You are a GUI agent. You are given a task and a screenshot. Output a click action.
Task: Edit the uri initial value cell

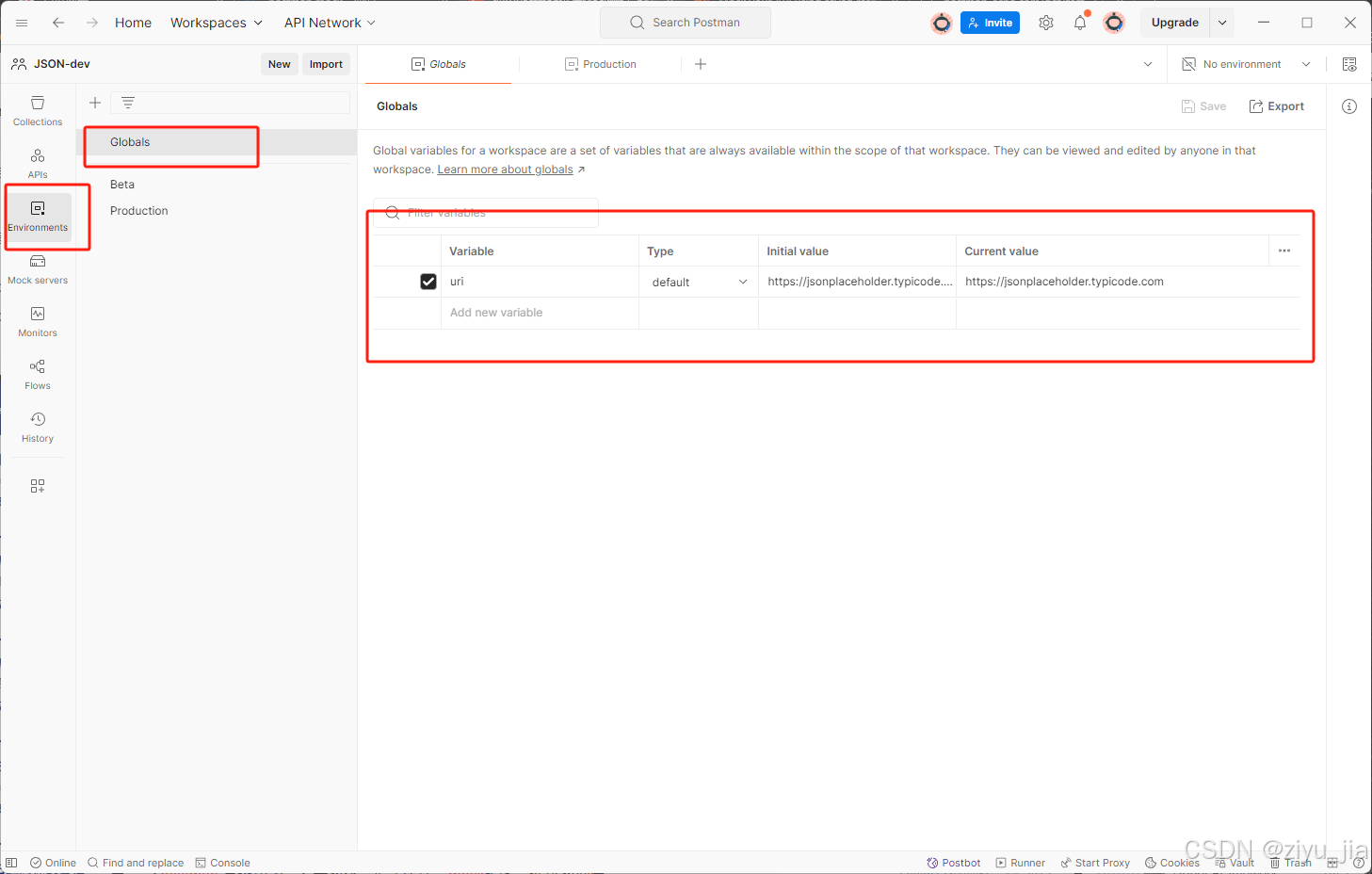pos(857,282)
